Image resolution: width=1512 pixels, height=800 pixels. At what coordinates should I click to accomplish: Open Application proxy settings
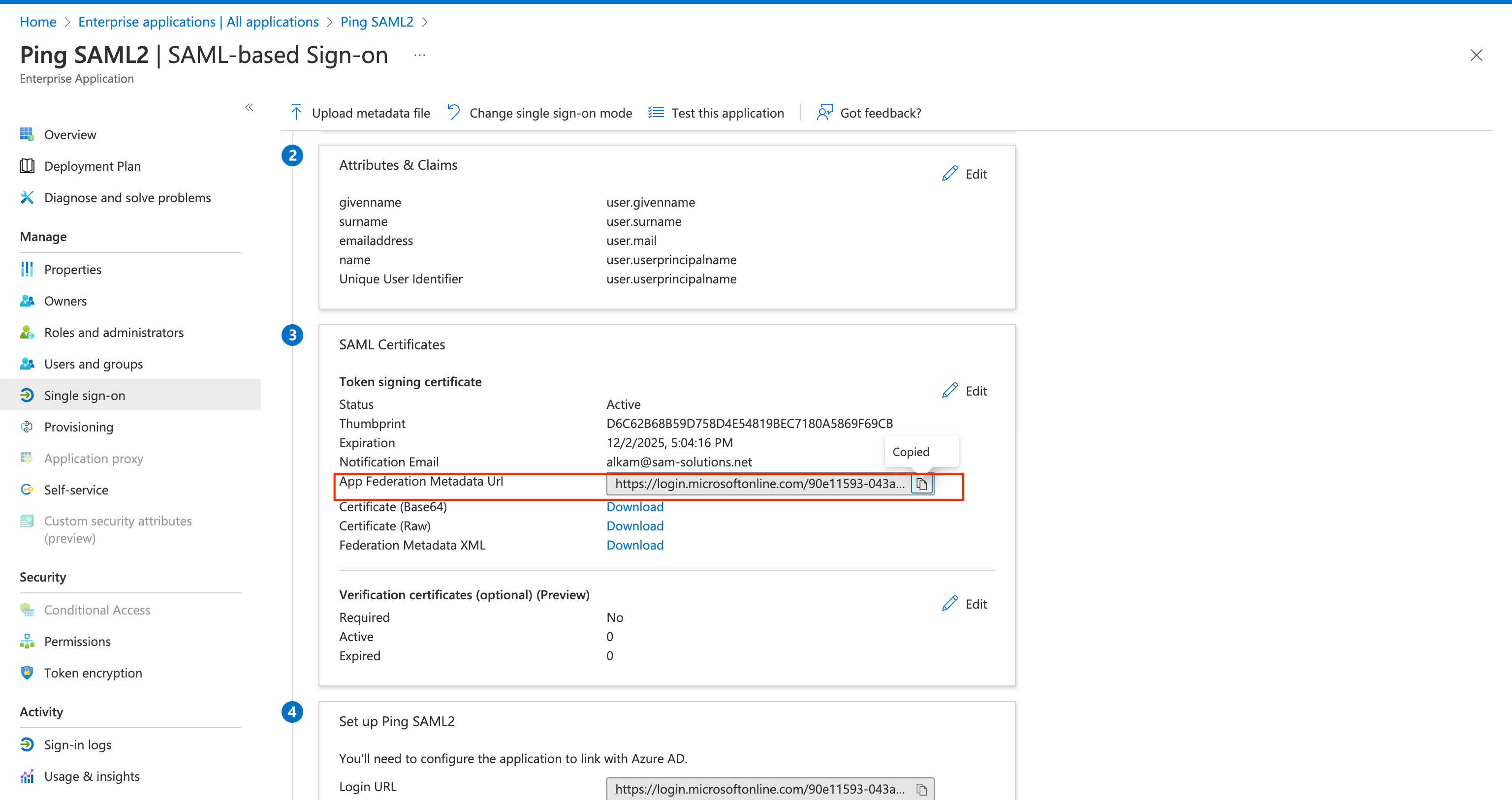coord(94,458)
